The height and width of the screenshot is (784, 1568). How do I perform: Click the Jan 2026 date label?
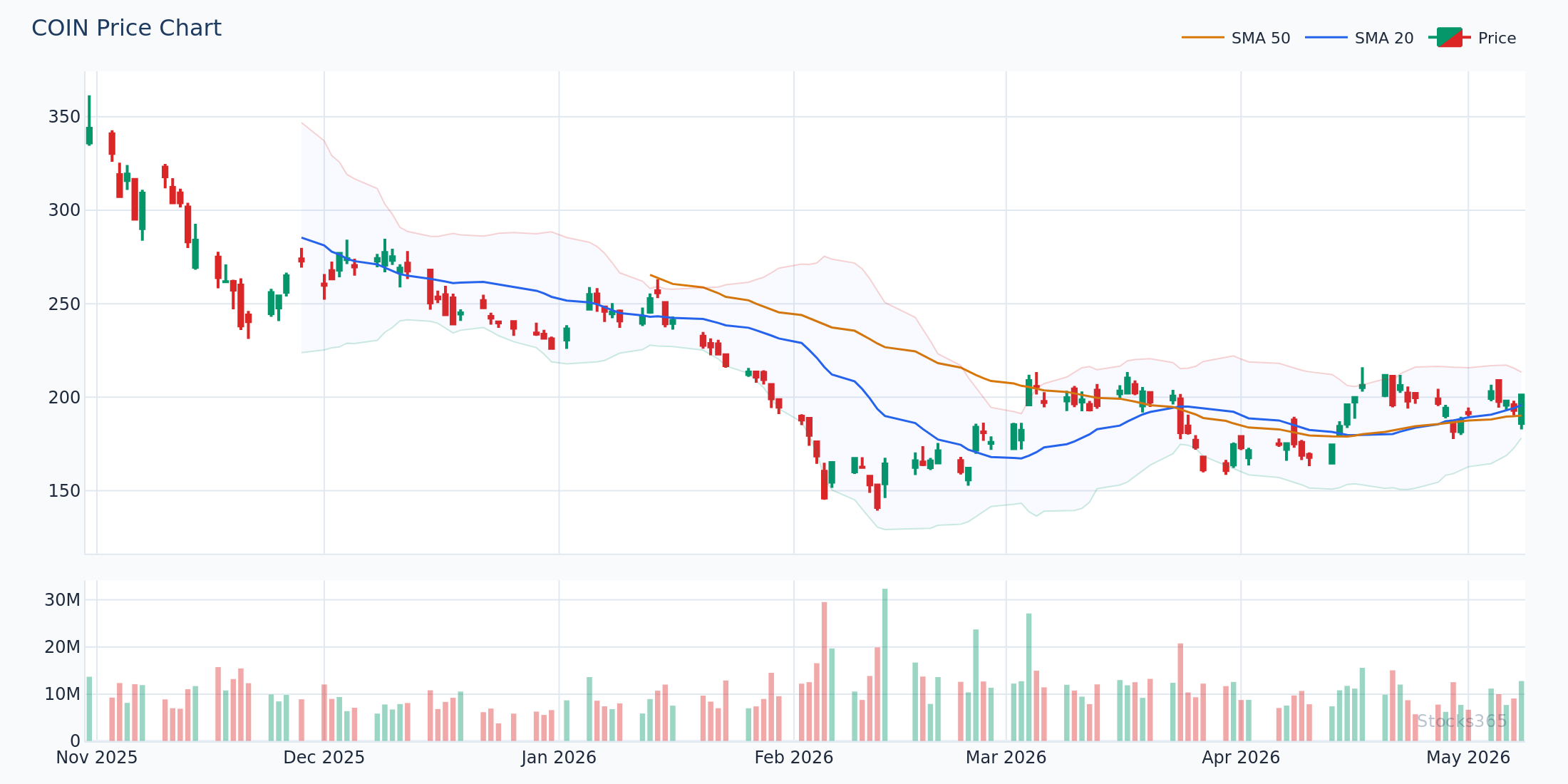[559, 758]
